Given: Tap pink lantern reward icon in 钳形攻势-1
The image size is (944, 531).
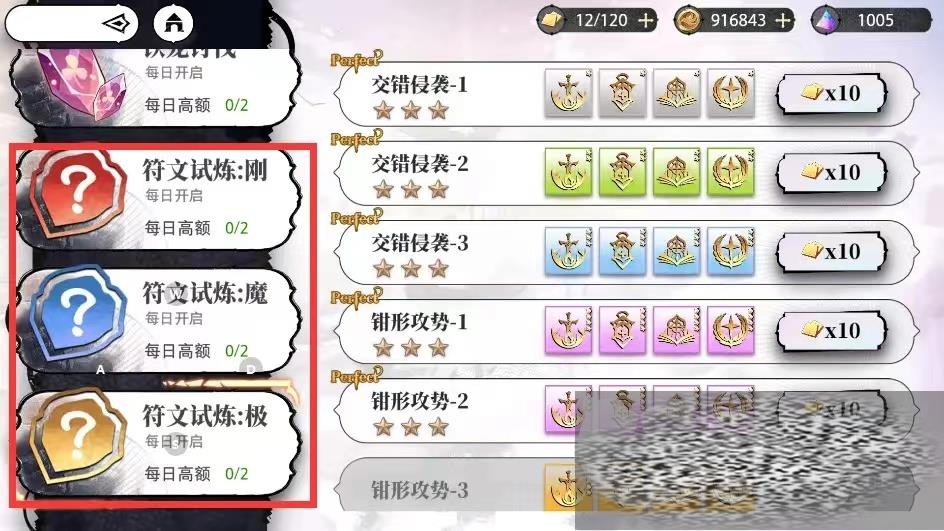Looking at the screenshot, I should coord(623,330).
